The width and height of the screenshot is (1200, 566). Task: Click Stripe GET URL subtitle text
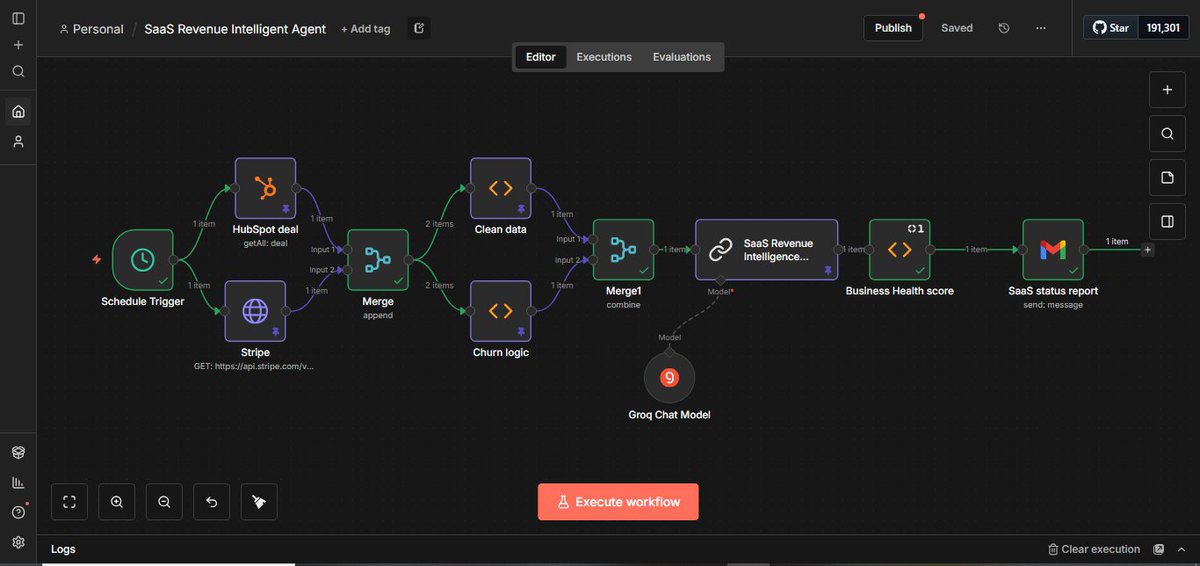[x=254, y=366]
